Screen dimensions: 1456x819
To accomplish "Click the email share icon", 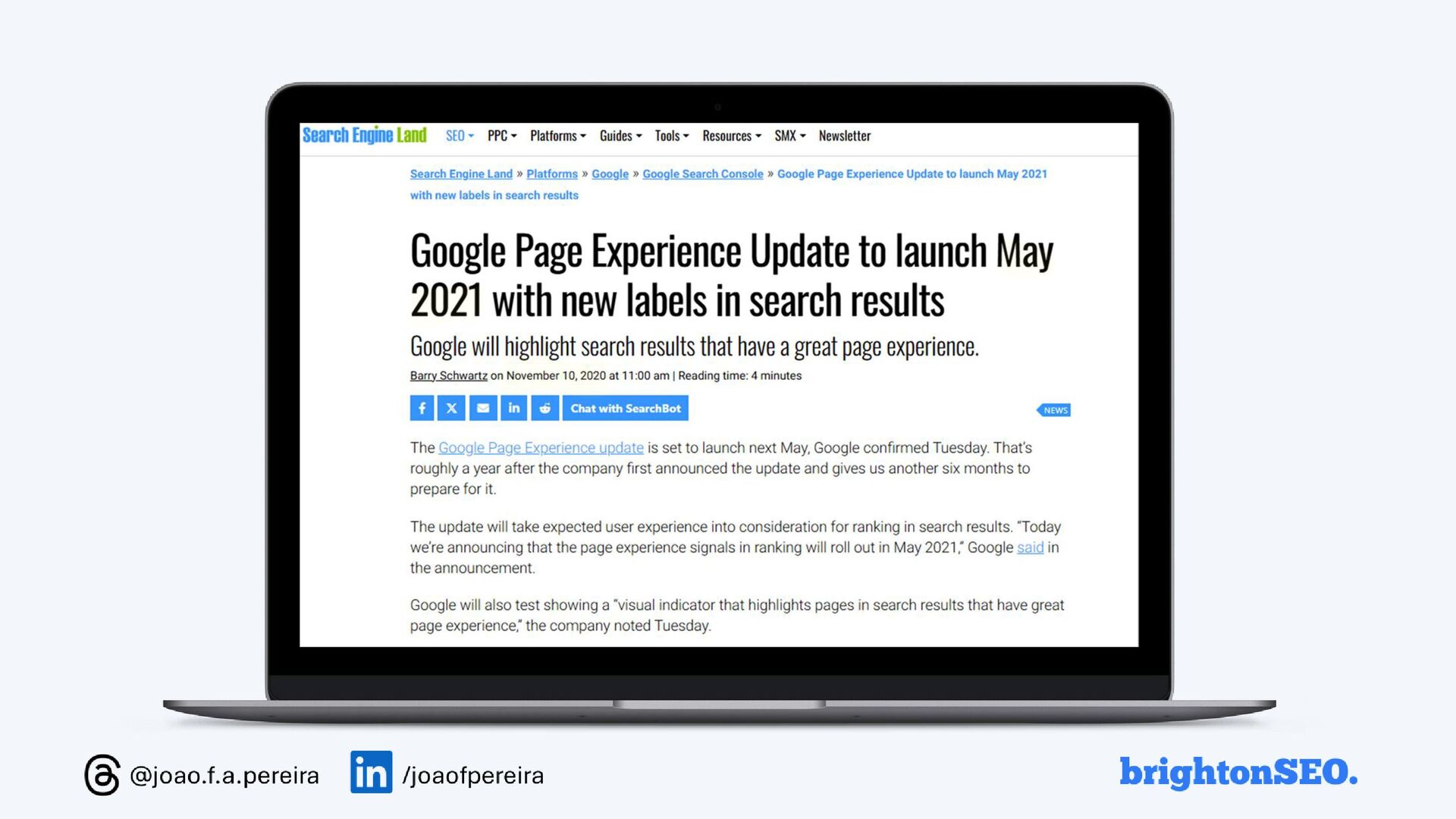I will tap(483, 408).
